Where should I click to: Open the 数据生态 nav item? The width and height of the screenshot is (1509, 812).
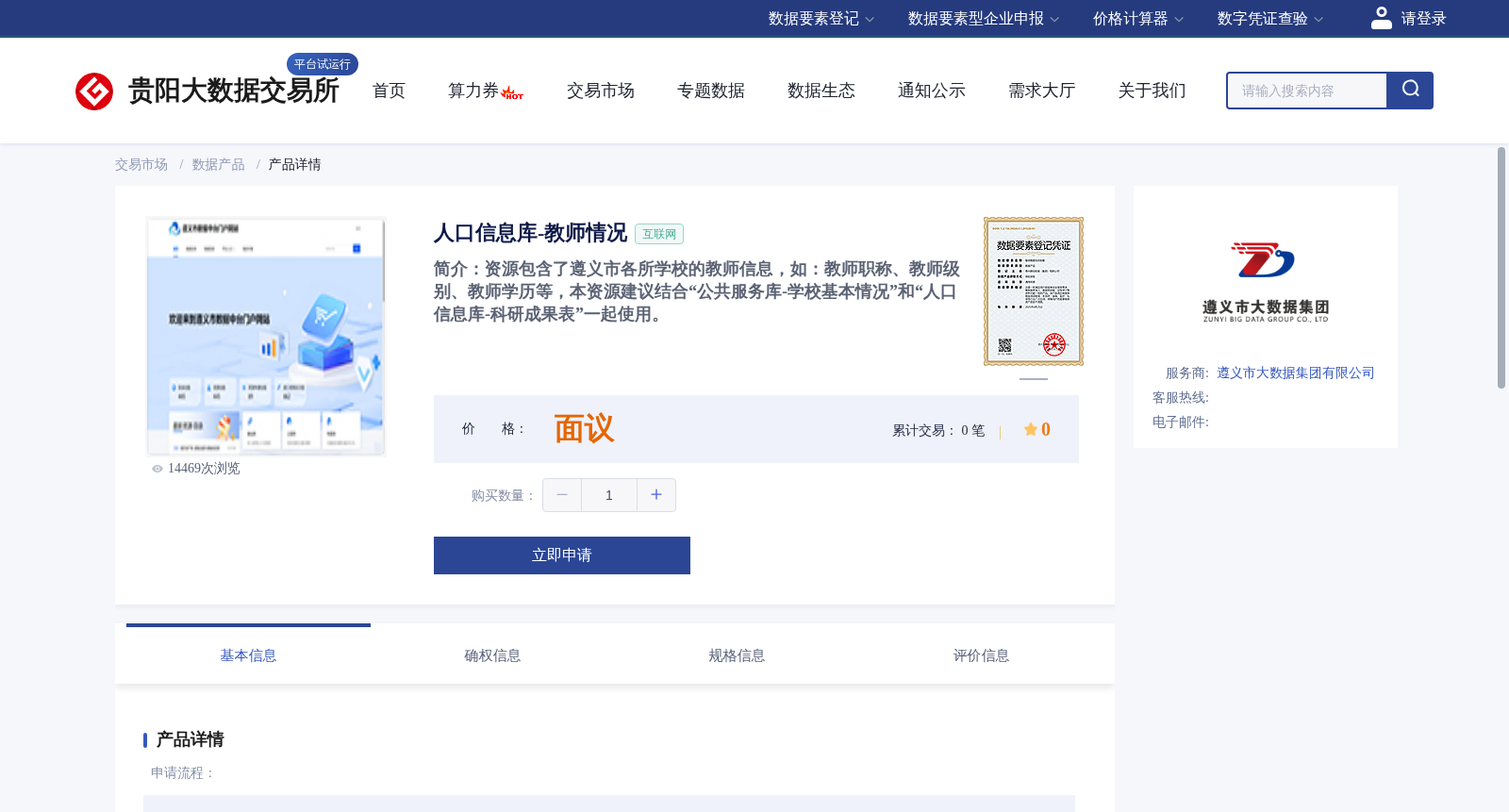821,91
